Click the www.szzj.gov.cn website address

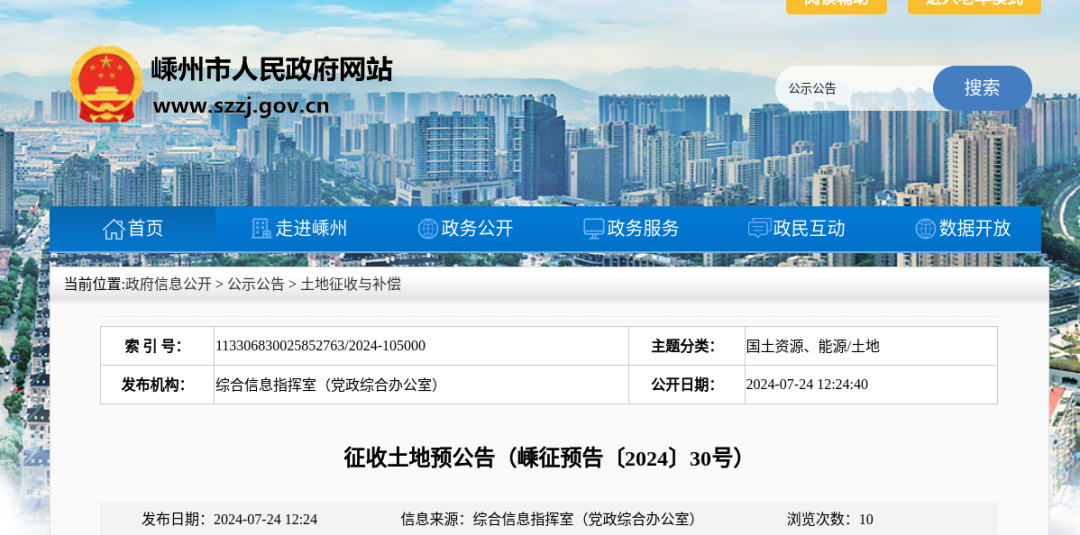click(x=241, y=106)
